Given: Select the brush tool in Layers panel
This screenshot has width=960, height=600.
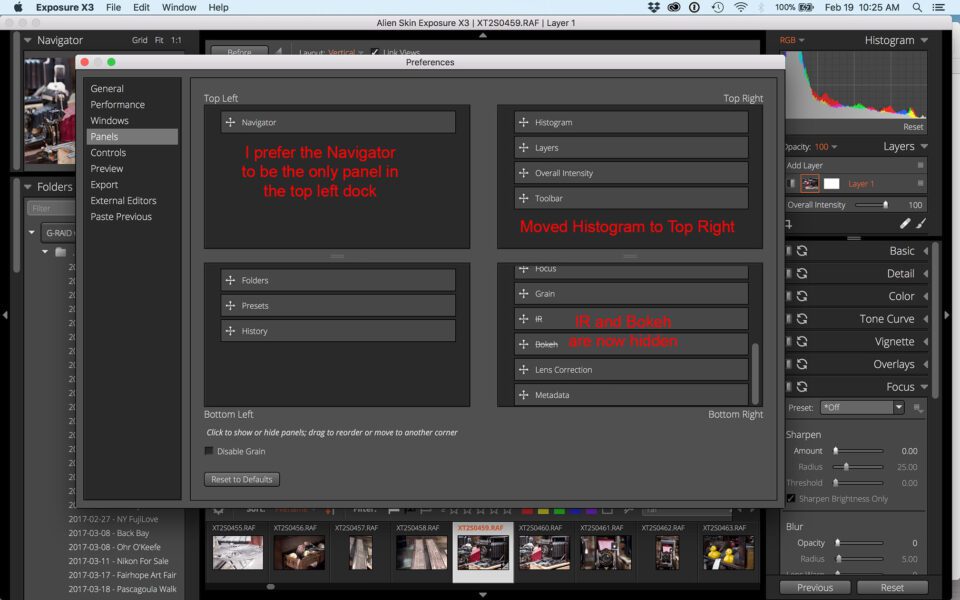Looking at the screenshot, I should pos(921,224).
